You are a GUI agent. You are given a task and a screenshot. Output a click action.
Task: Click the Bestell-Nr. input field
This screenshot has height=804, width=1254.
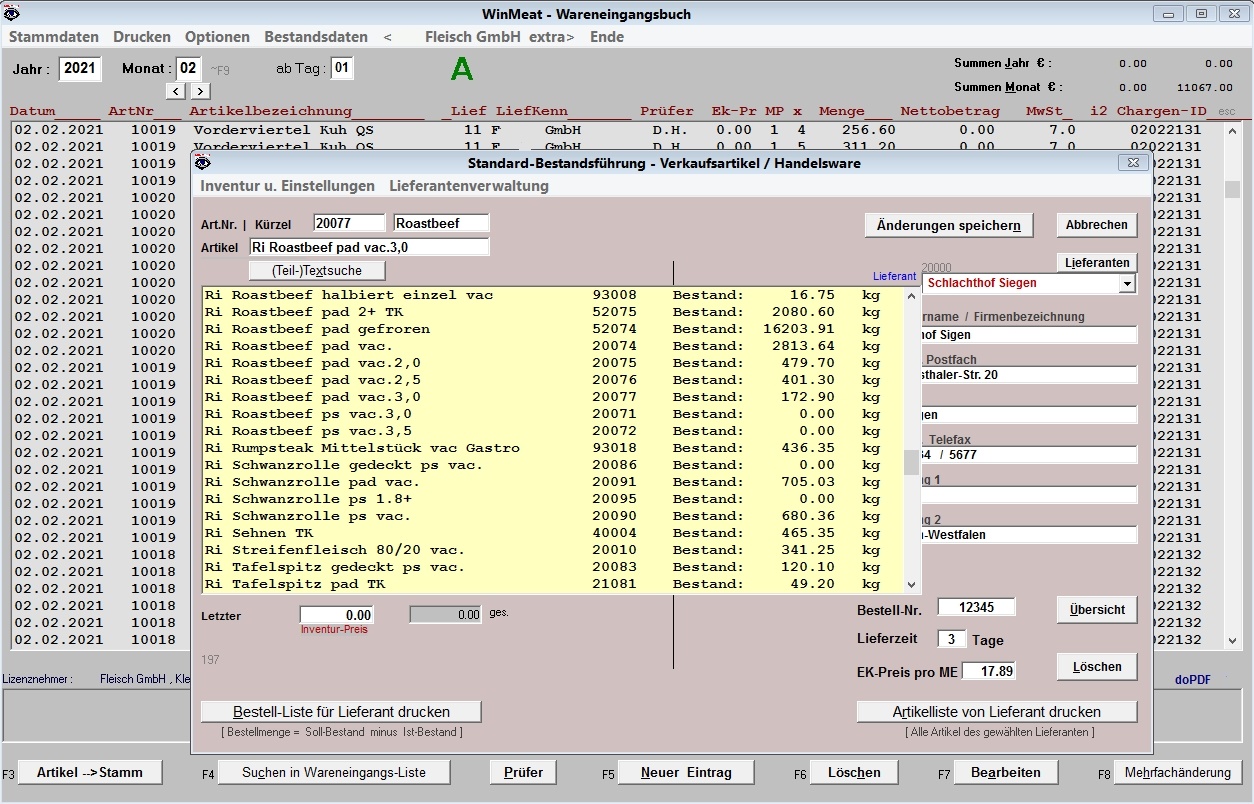click(975, 607)
